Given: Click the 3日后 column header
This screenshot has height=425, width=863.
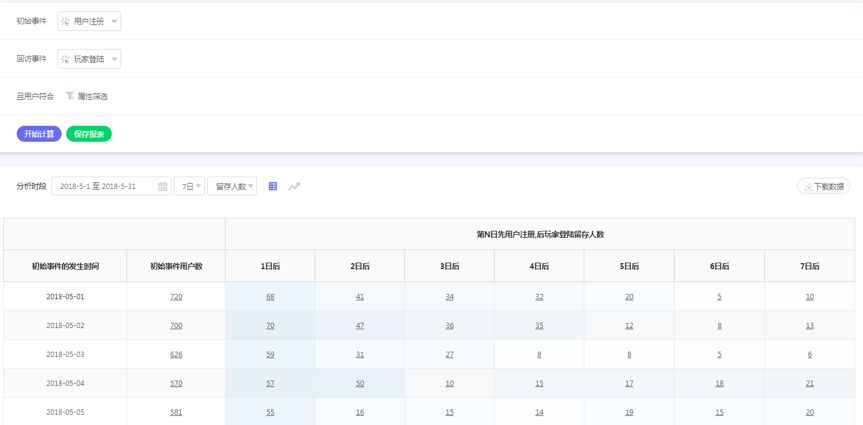Looking at the screenshot, I should coord(450,266).
